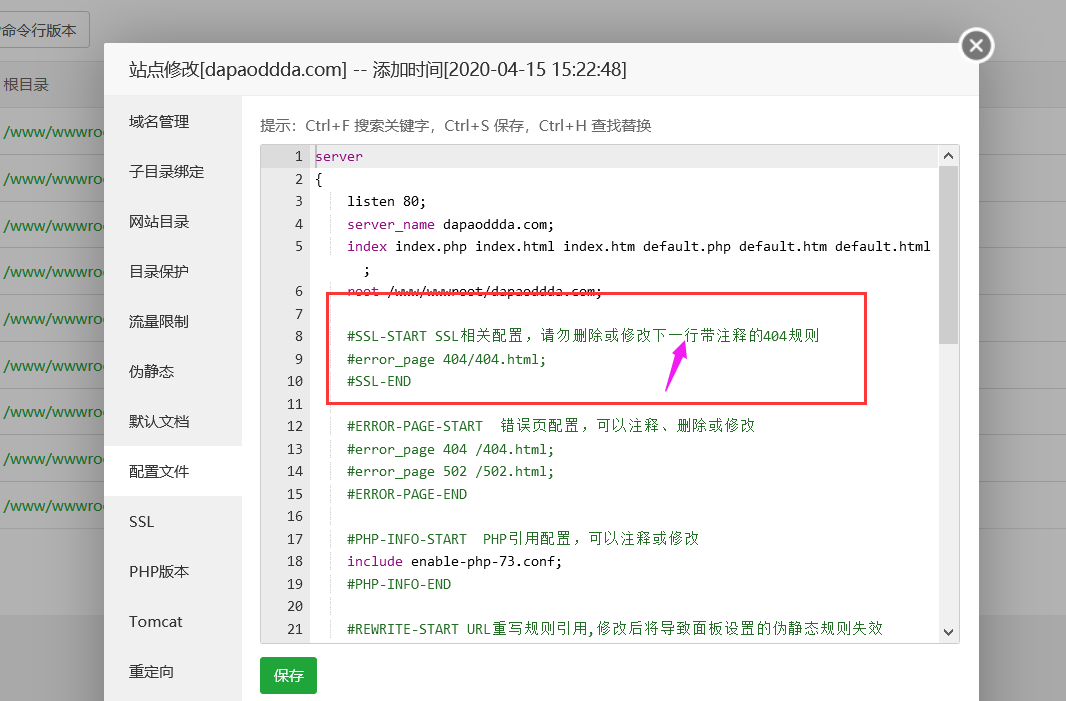
Task: Open the 流量限制 tab
Action: [x=159, y=322]
